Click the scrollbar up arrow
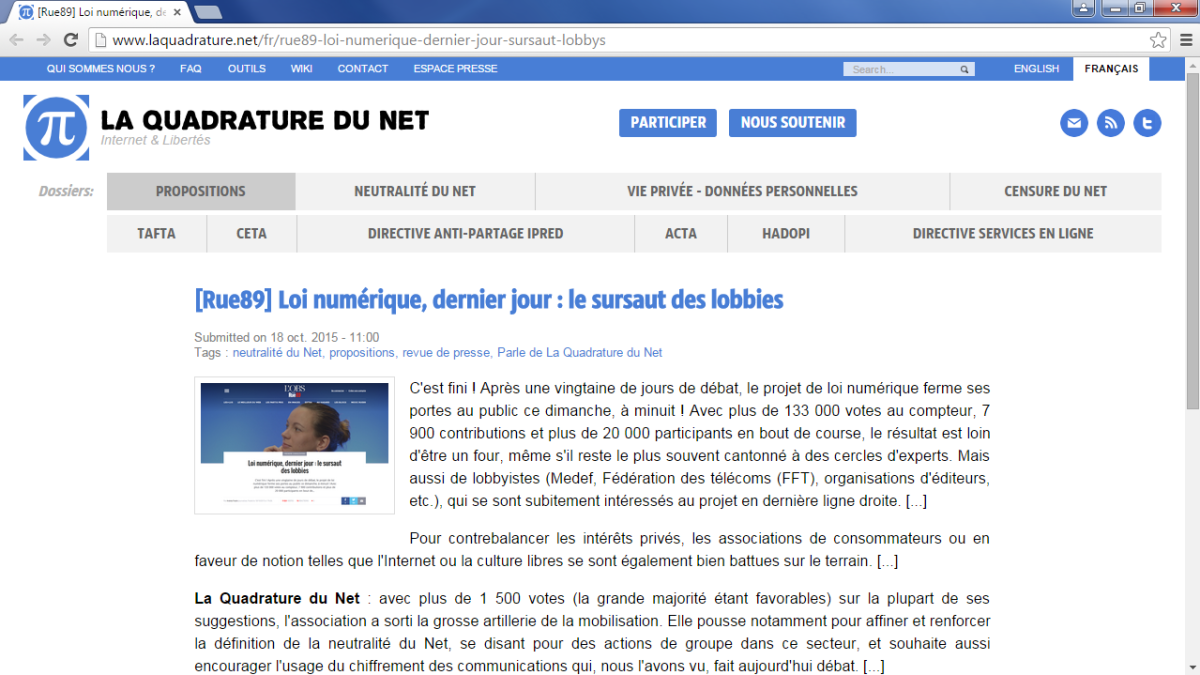The height and width of the screenshot is (675, 1200). click(x=1192, y=64)
